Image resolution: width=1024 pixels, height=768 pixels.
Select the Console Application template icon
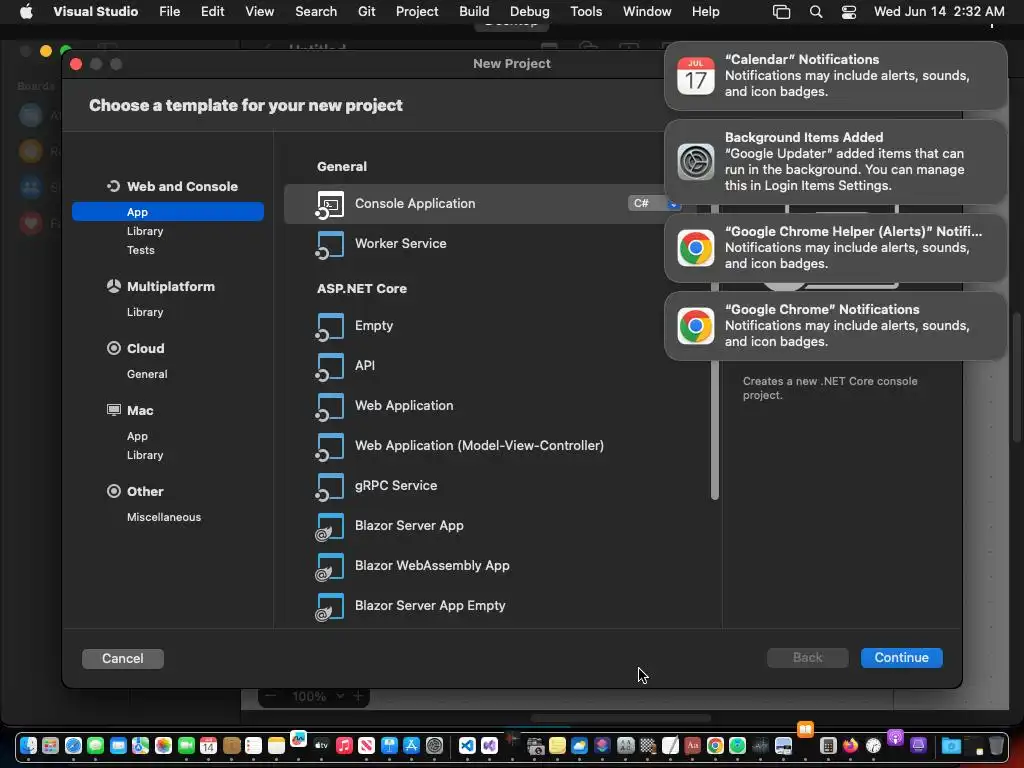click(330, 204)
